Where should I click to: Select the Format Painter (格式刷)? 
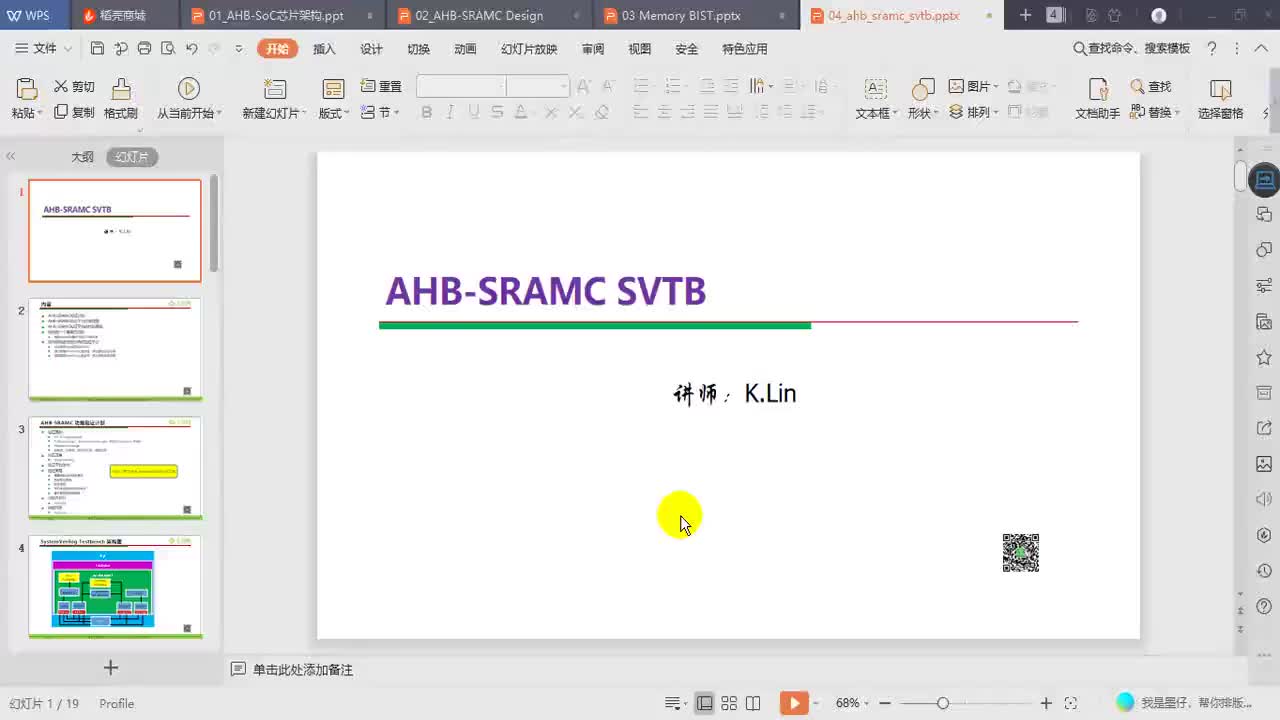click(121, 99)
